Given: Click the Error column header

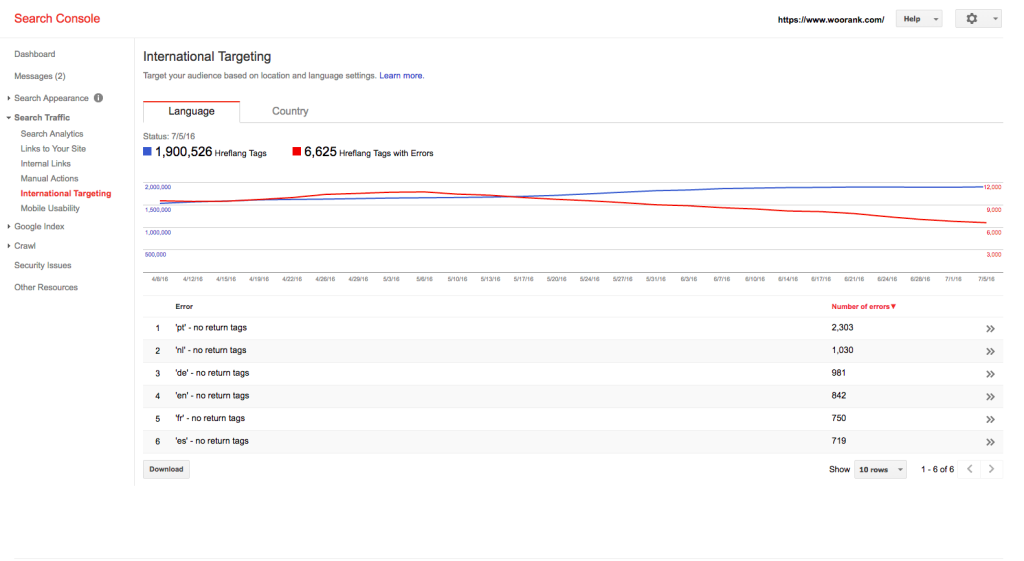Looking at the screenshot, I should pyautogui.click(x=184, y=306).
